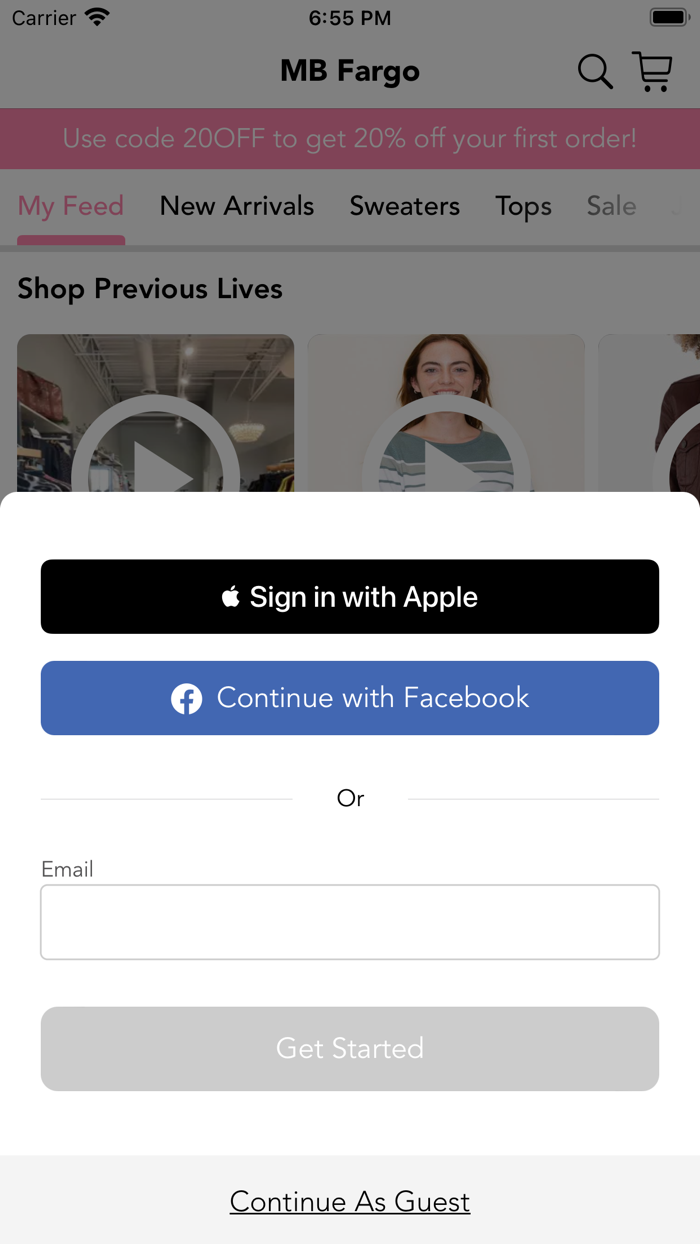Open the New Arrivals tab
Screen dimensions: 700x1244
[237, 206]
